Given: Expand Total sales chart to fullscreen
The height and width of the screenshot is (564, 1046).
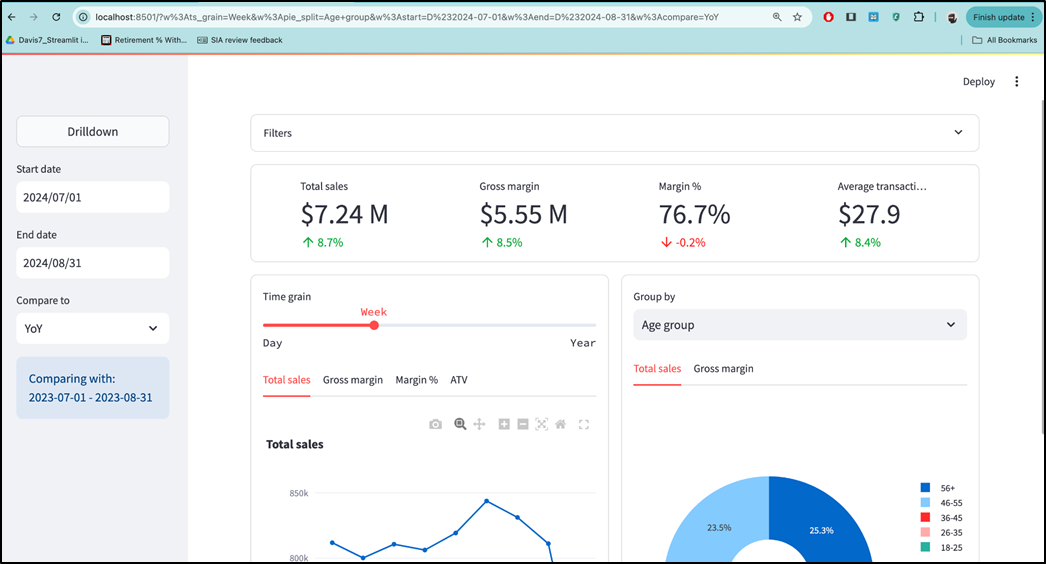Looking at the screenshot, I should pyautogui.click(x=584, y=425).
